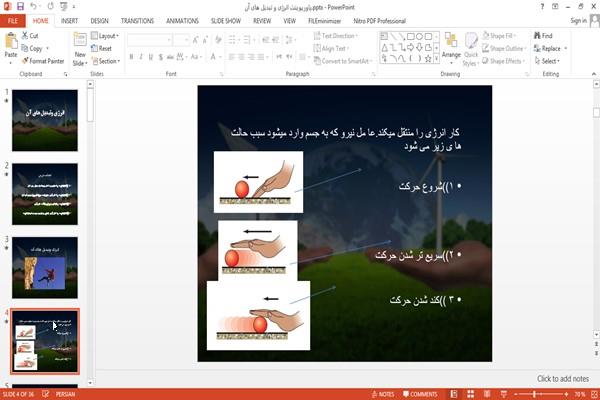Image resolution: width=600 pixels, height=400 pixels.
Task: Increase font size button
Action: pos(196,40)
